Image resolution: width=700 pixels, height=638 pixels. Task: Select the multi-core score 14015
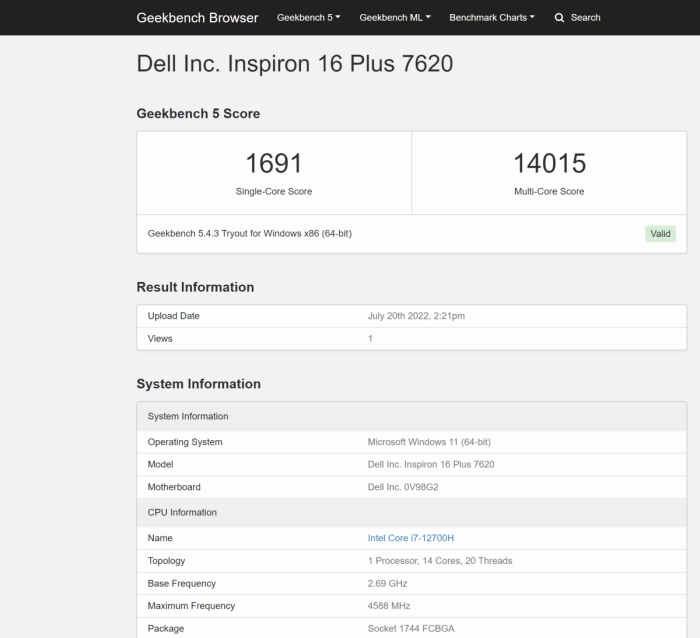549,163
